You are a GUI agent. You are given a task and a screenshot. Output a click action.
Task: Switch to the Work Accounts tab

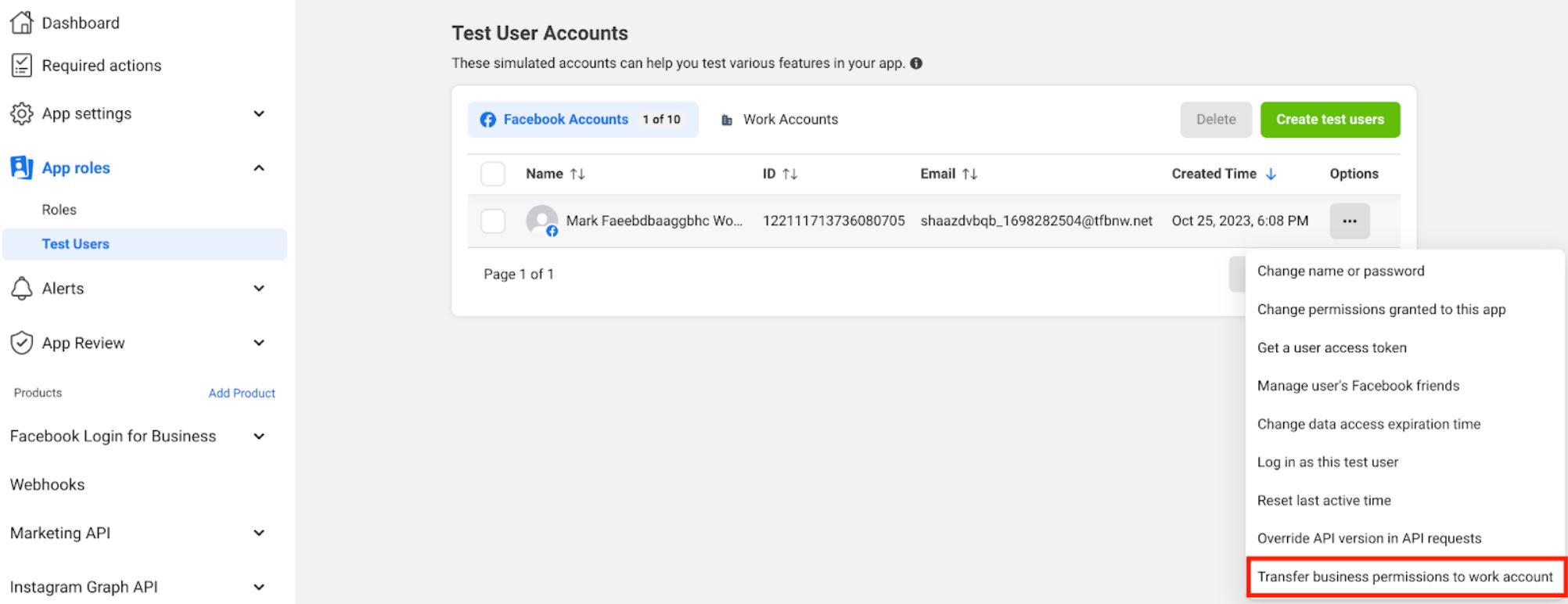[x=779, y=120]
